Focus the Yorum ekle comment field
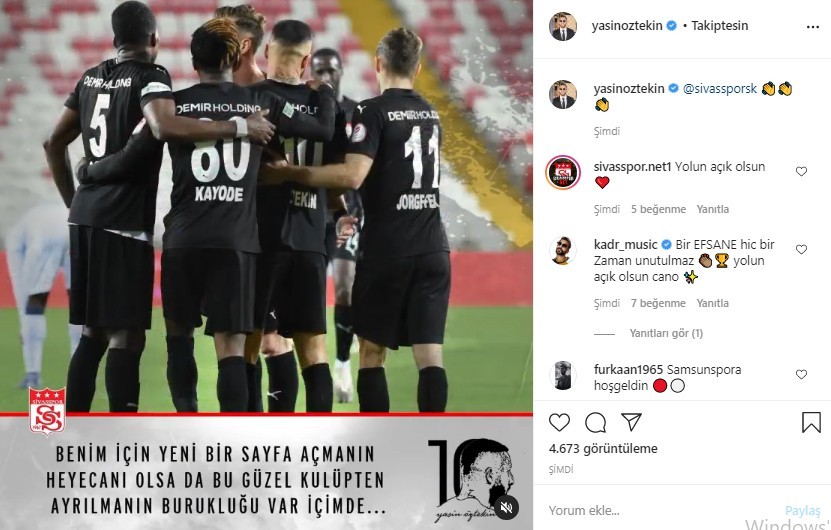 point(662,510)
